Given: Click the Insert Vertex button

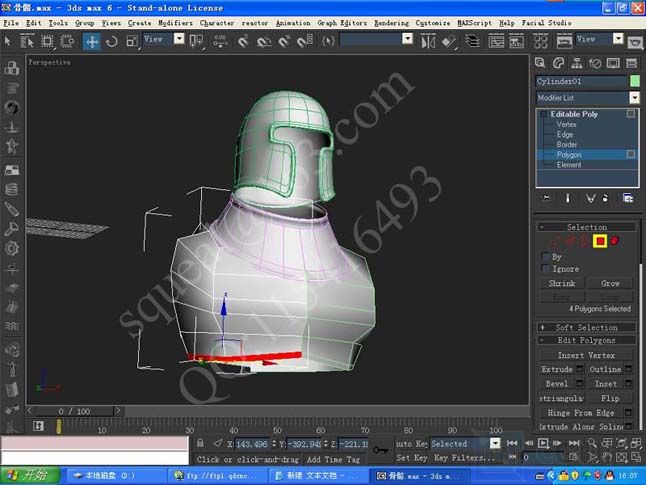Looking at the screenshot, I should click(x=586, y=355).
